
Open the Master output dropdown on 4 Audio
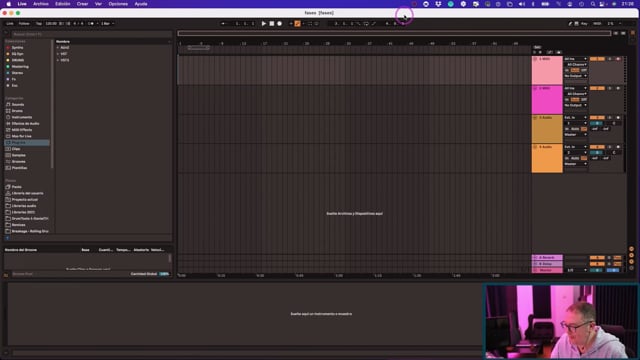coord(576,164)
